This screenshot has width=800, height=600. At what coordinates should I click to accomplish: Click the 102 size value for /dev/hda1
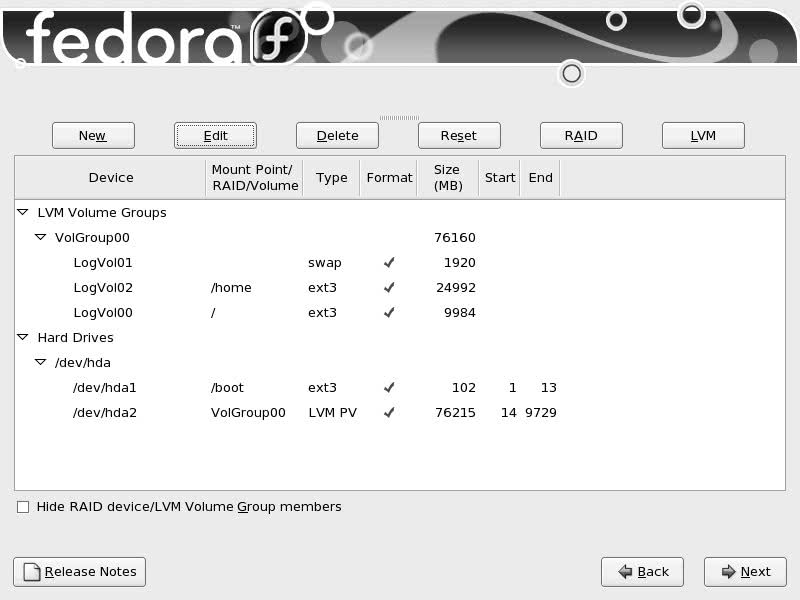click(x=464, y=388)
